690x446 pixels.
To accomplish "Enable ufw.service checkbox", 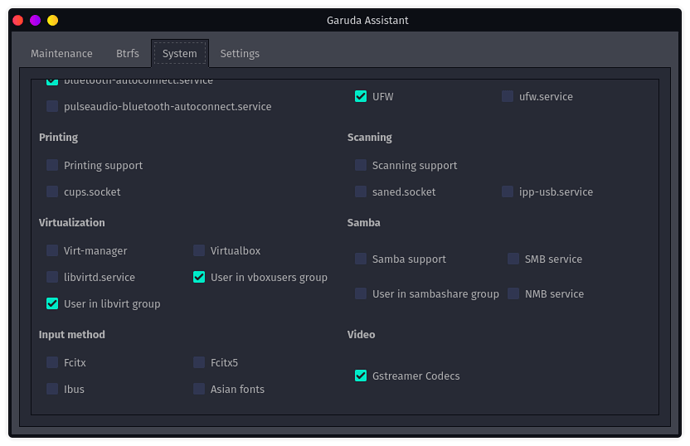I will coord(507,96).
